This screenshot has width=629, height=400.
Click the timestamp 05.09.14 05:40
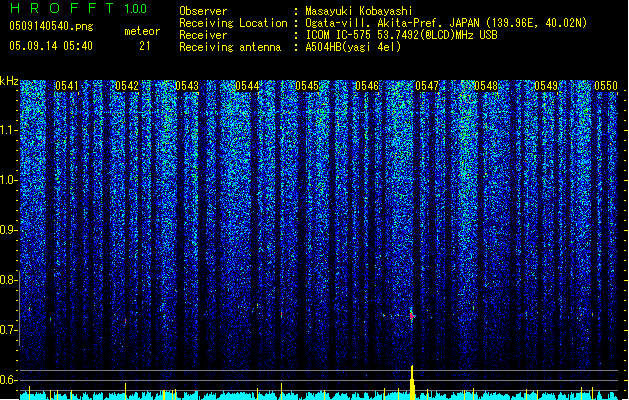coord(51,46)
